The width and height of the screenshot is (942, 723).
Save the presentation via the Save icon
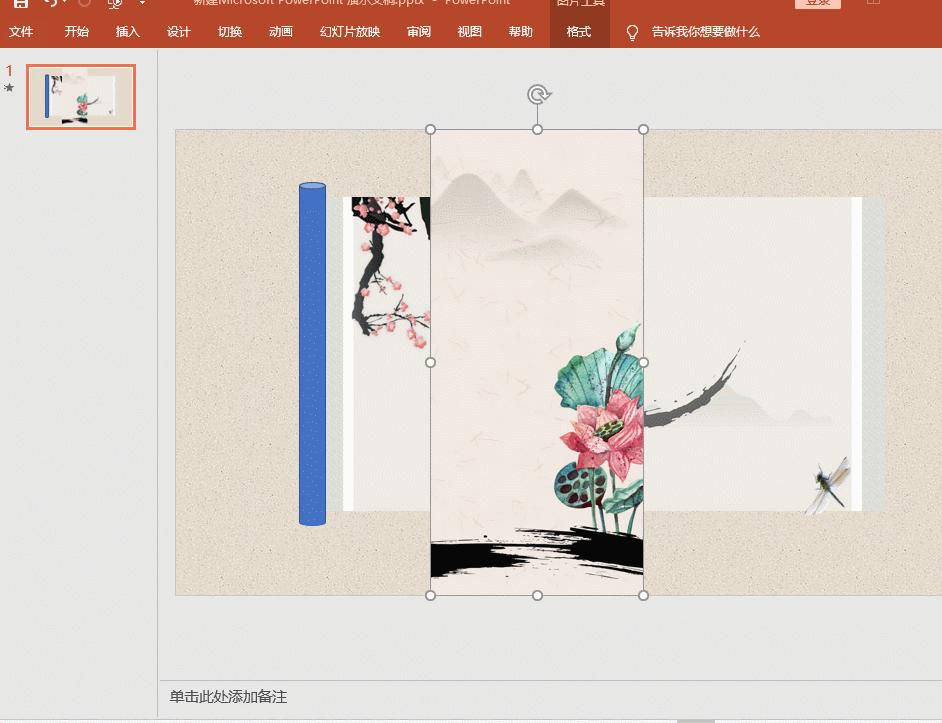coord(20,4)
